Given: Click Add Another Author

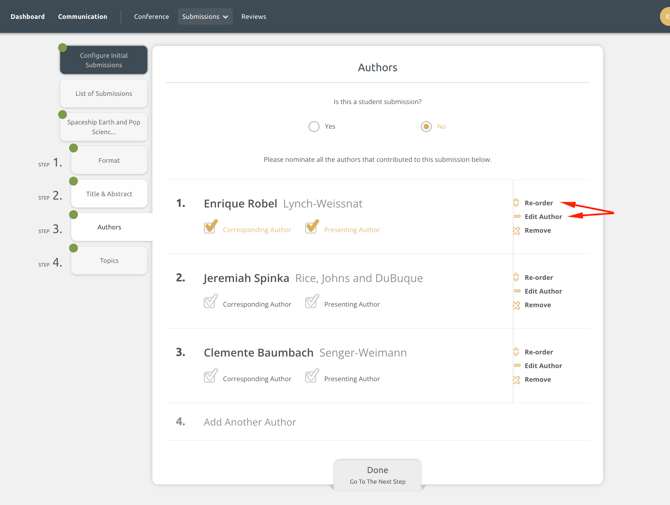Looking at the screenshot, I should point(250,422).
